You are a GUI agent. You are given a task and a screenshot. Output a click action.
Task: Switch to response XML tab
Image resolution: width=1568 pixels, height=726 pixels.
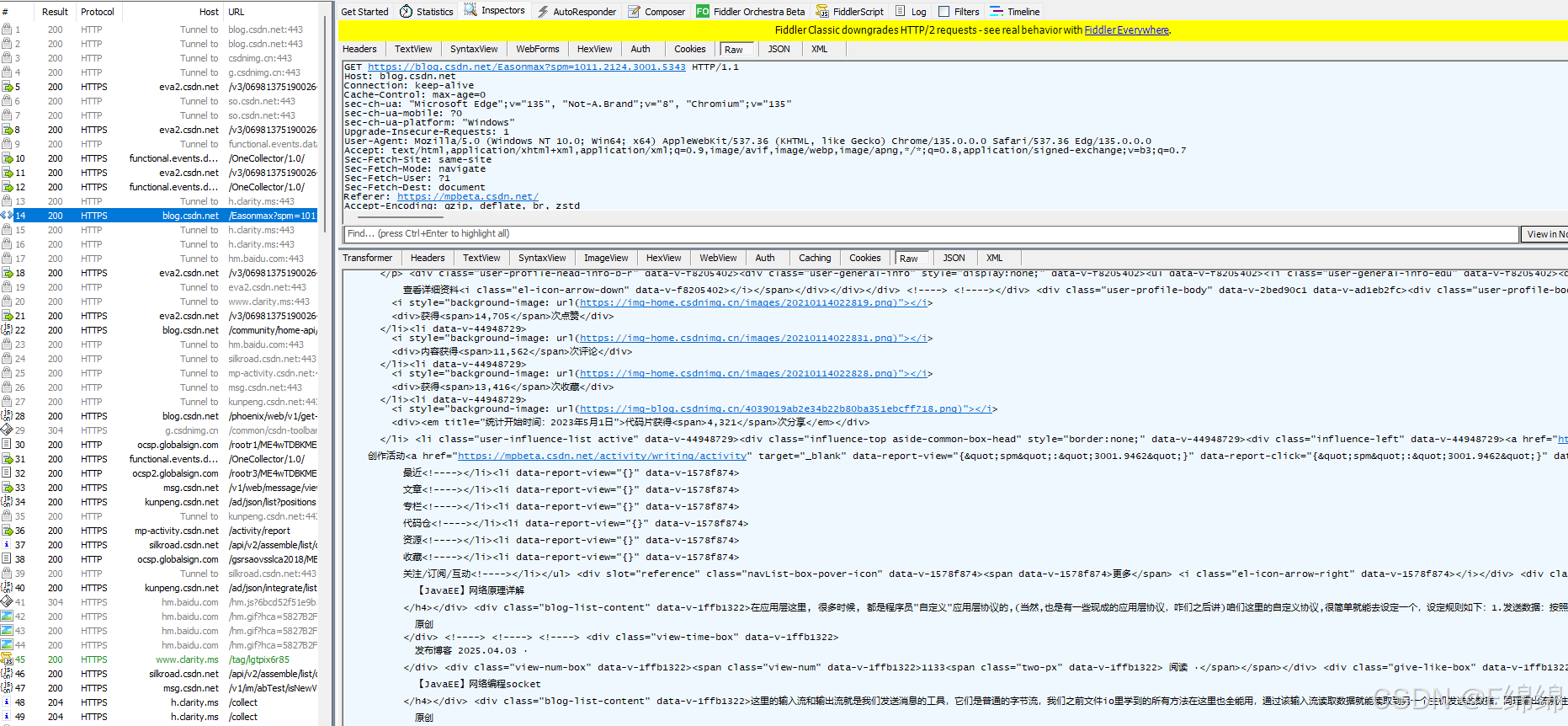(x=994, y=258)
